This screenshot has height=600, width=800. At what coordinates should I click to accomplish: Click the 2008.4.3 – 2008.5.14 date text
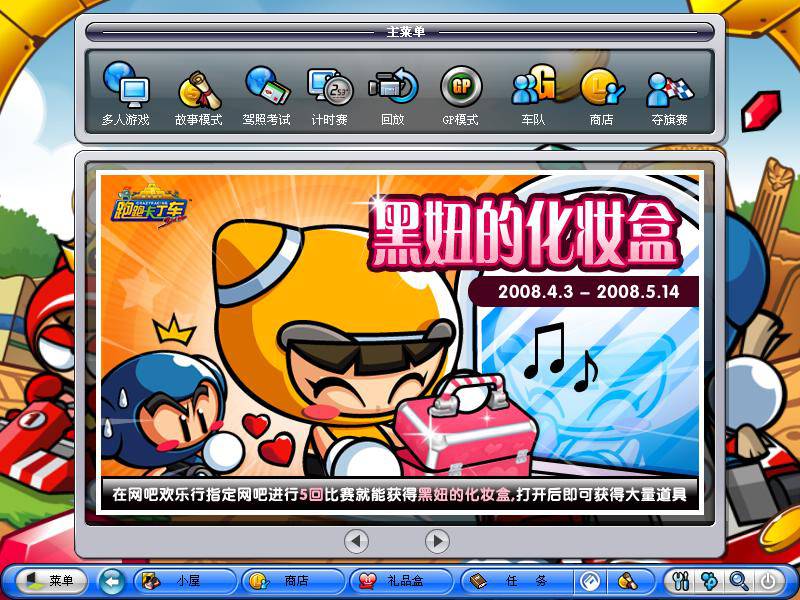pos(588,292)
